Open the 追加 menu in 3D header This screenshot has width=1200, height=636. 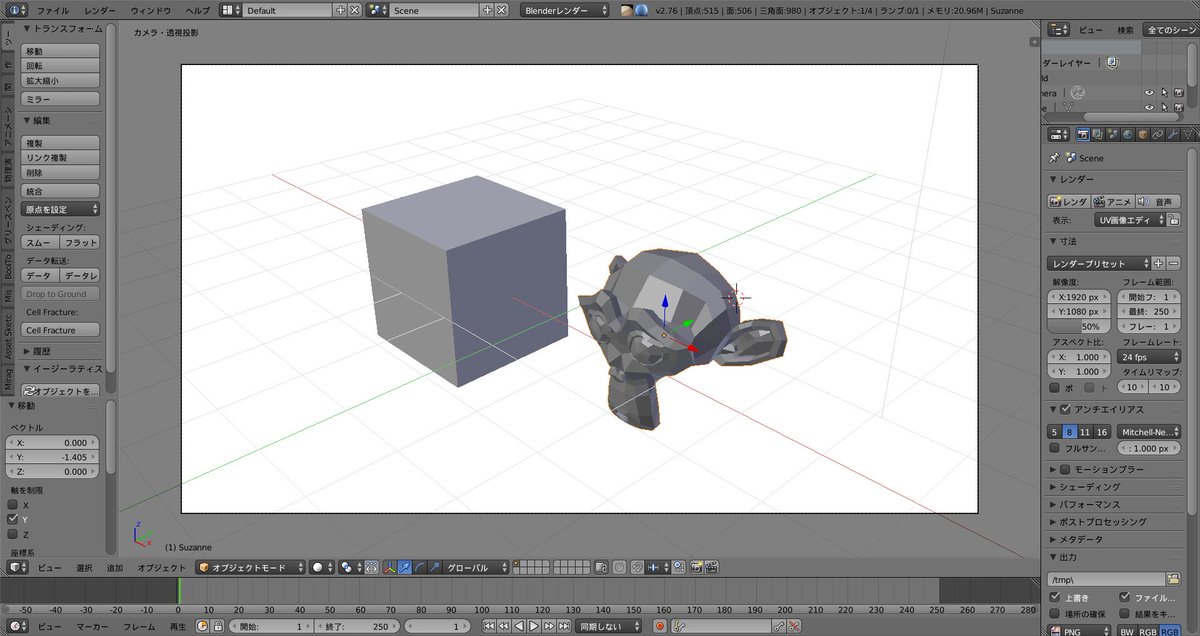click(x=115, y=568)
